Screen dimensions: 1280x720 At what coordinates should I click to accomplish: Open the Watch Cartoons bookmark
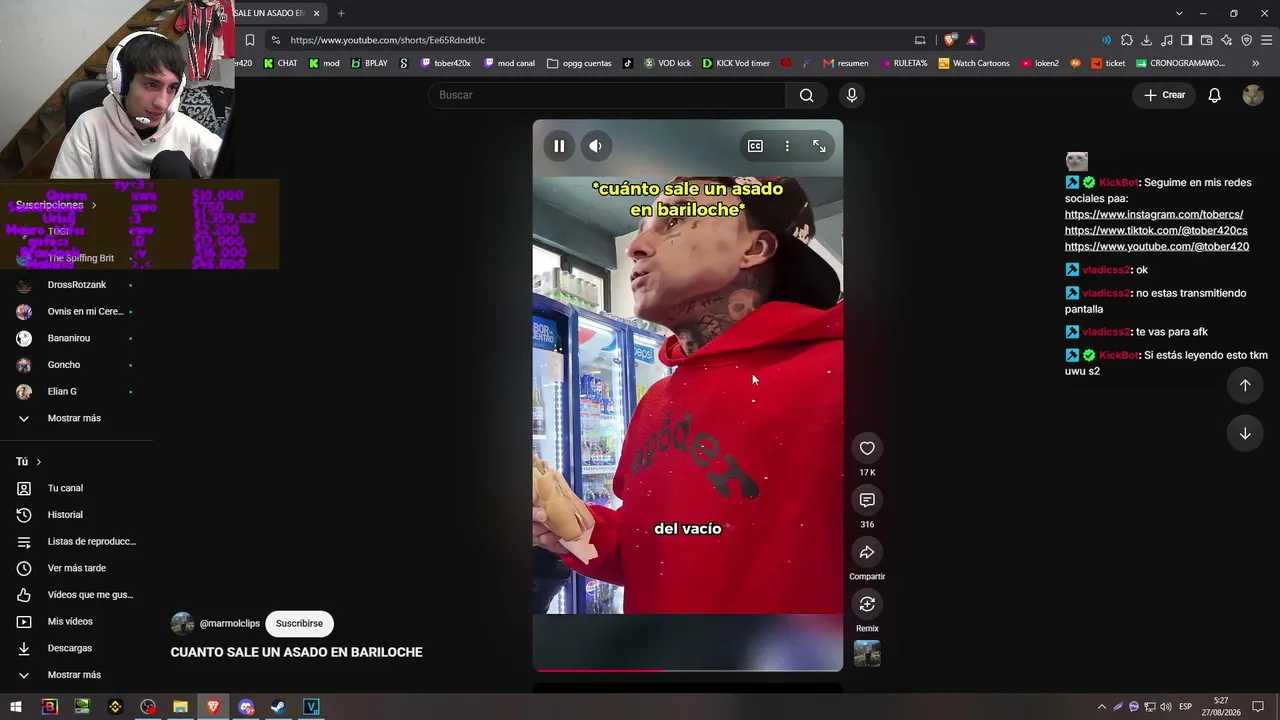pos(972,63)
